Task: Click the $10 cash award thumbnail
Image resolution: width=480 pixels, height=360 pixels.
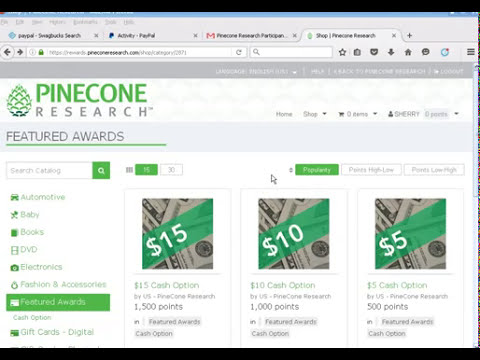Action: 294,234
